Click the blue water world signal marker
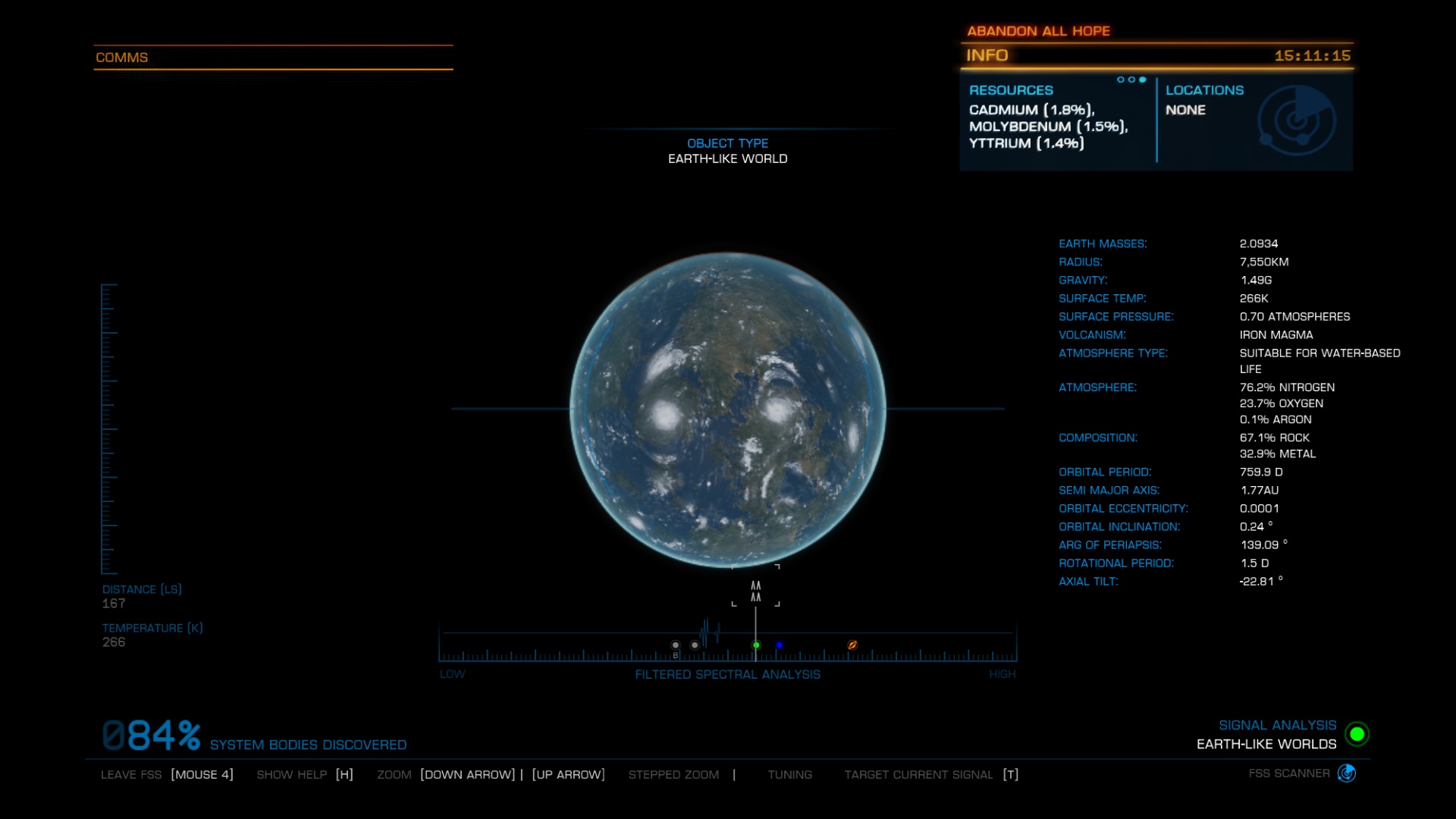Screen dimensions: 1456x819 click(x=779, y=645)
